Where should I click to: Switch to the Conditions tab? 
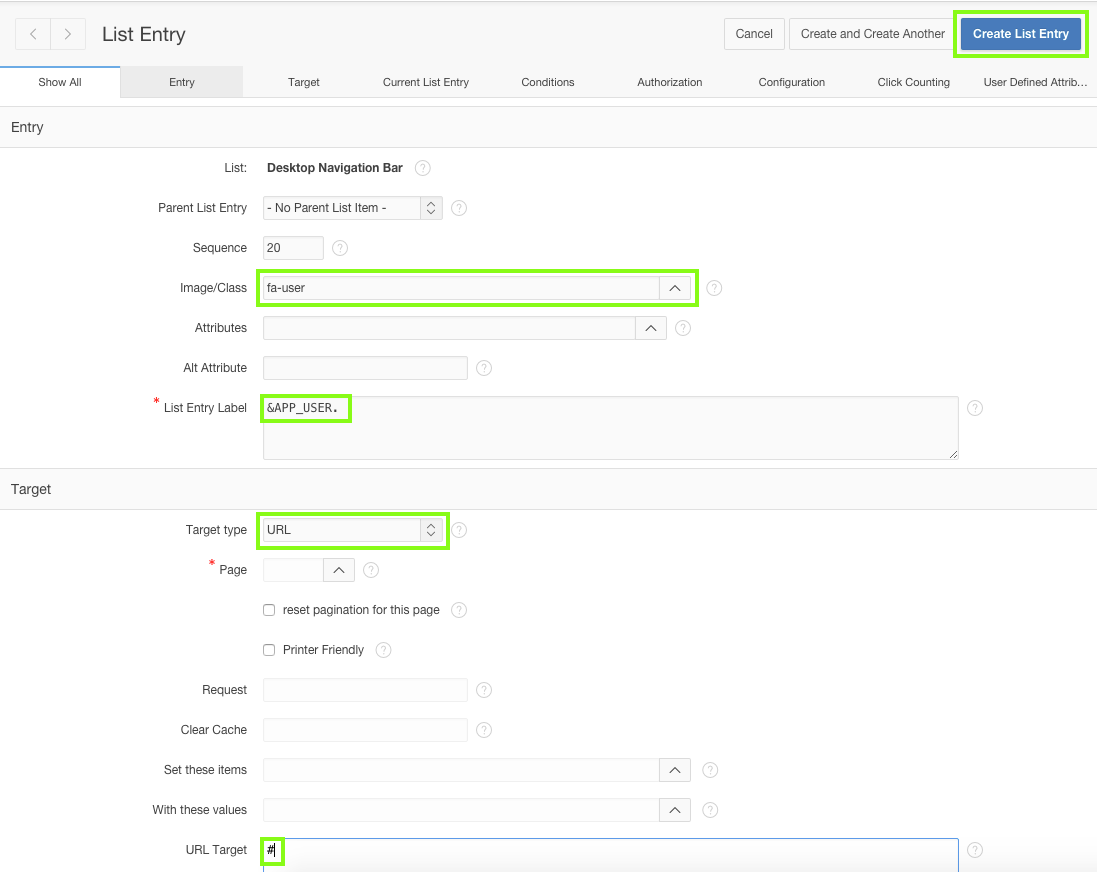(x=547, y=82)
